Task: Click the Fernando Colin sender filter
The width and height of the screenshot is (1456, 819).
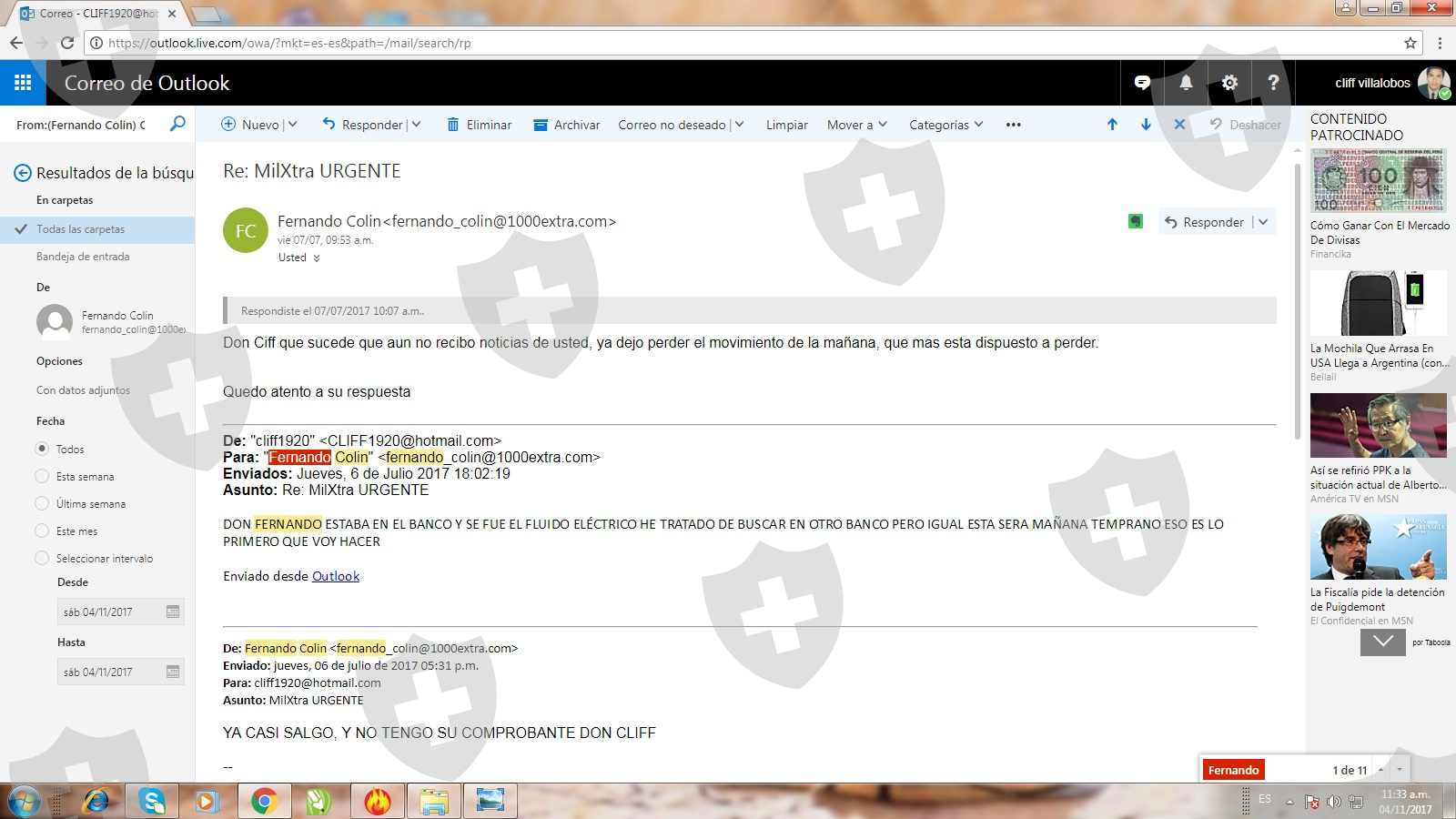Action: (109, 322)
